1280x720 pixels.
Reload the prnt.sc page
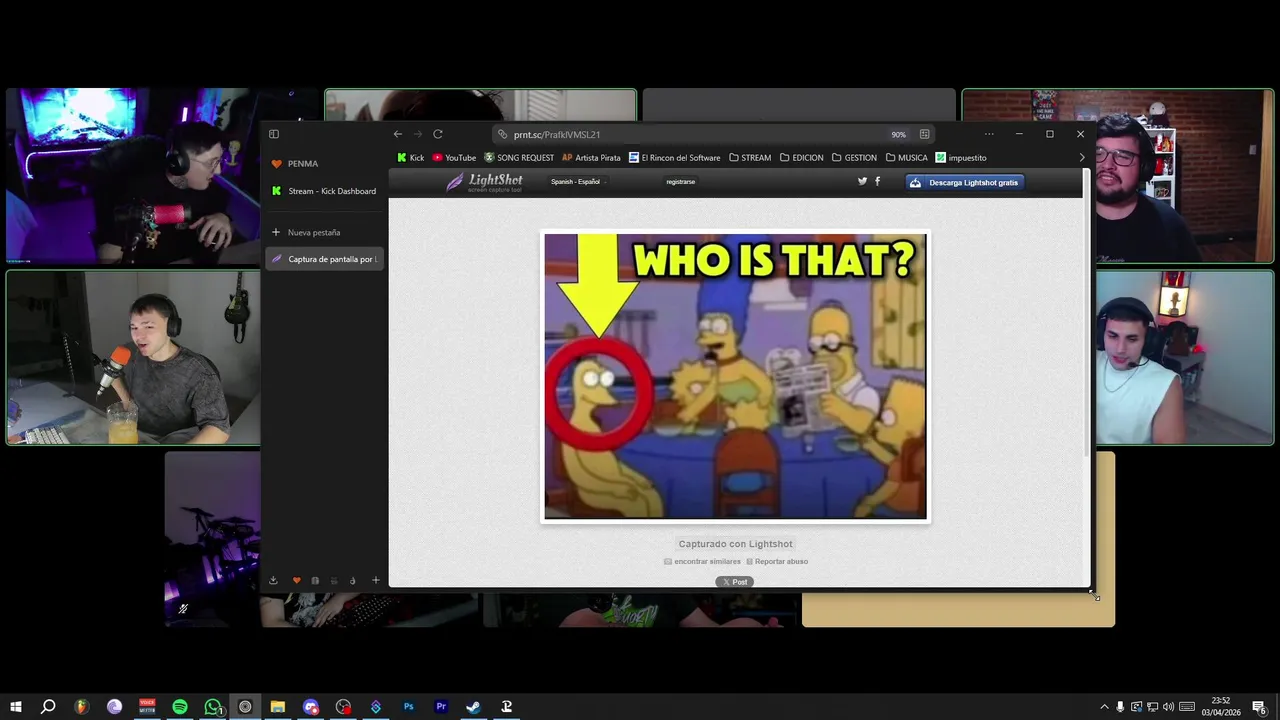438,134
